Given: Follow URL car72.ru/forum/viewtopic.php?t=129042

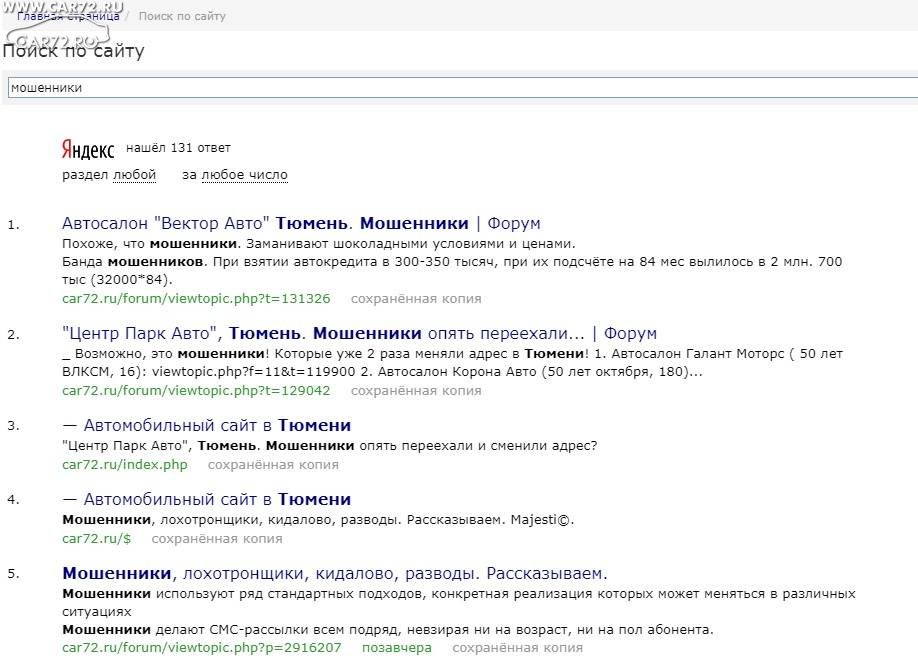Looking at the screenshot, I should (196, 390).
